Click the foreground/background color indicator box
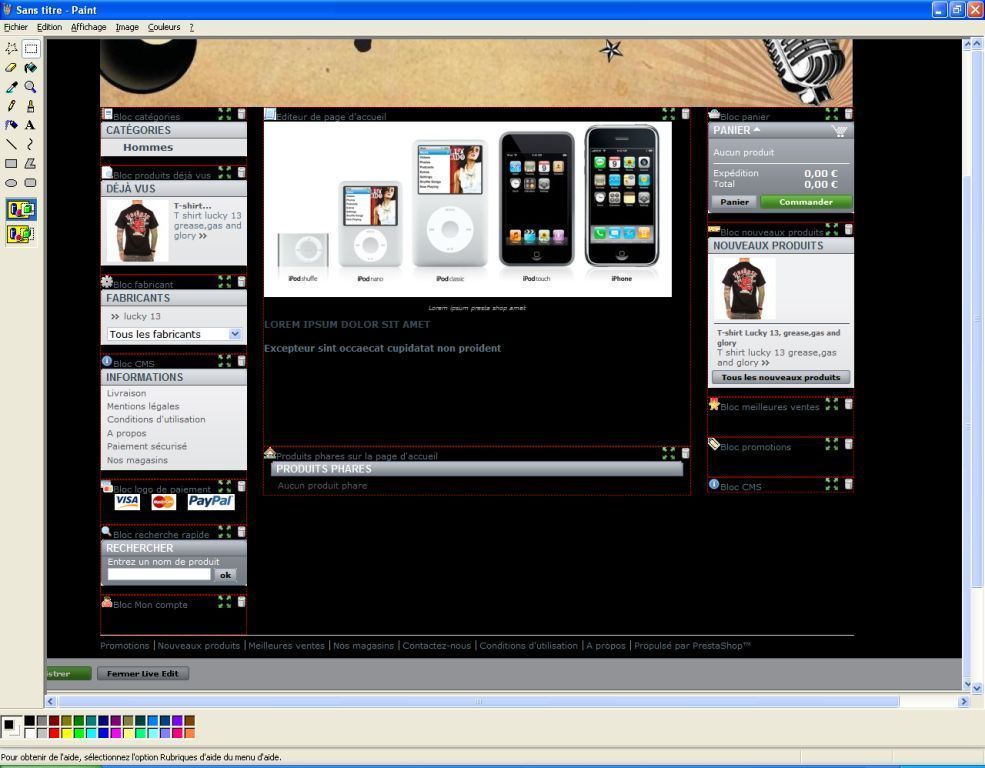The width and height of the screenshot is (985, 768). coord(11,727)
